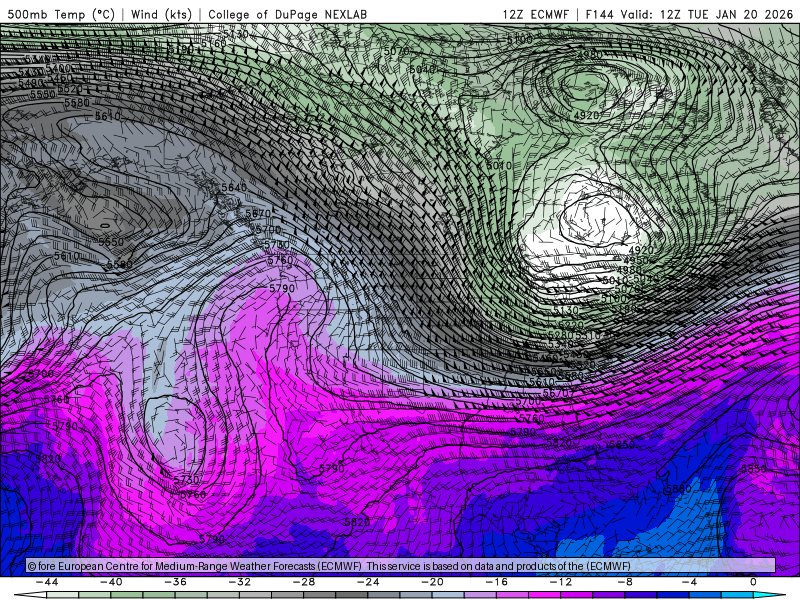Click the -28 label on the temperature scale
Image resolution: width=800 pixels, height=600 pixels.
pos(304,582)
